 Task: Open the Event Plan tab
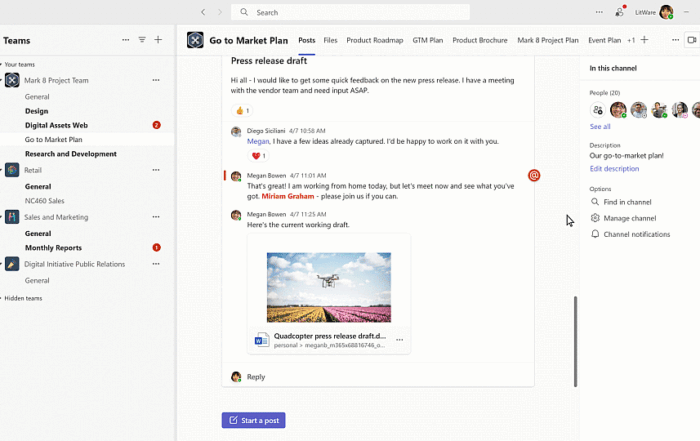pos(604,40)
